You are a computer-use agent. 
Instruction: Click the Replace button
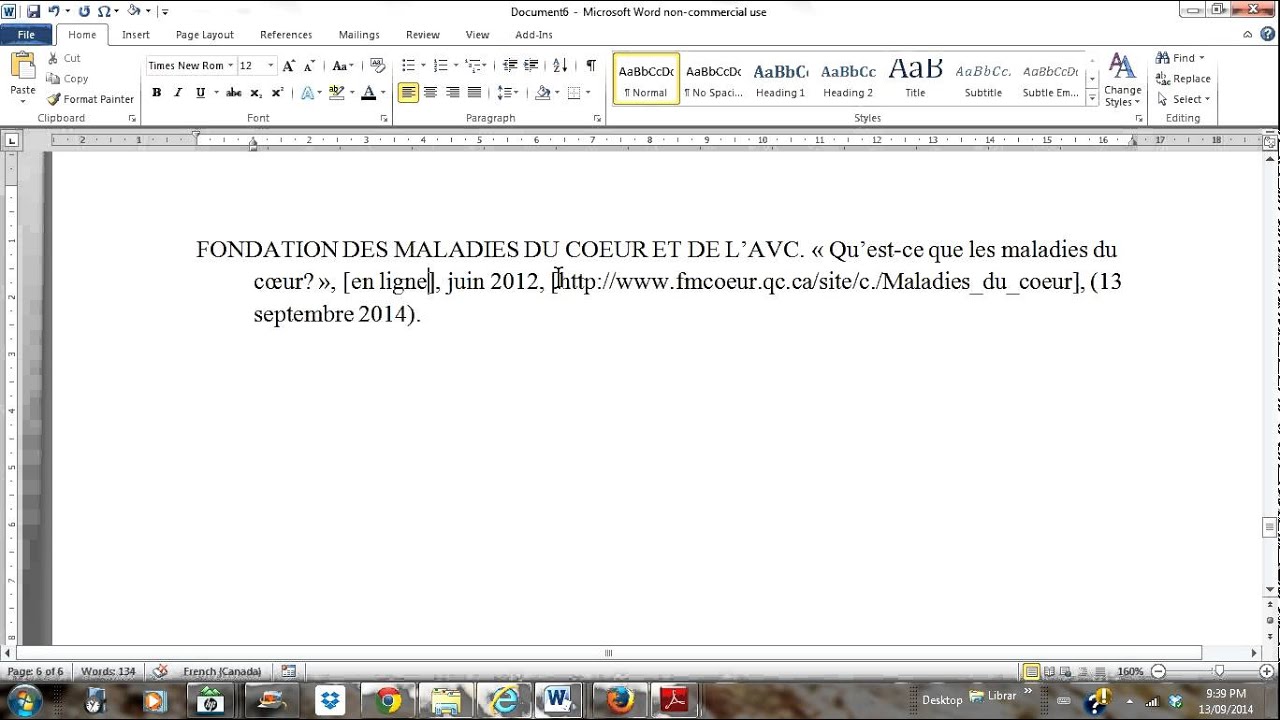[x=1183, y=79]
